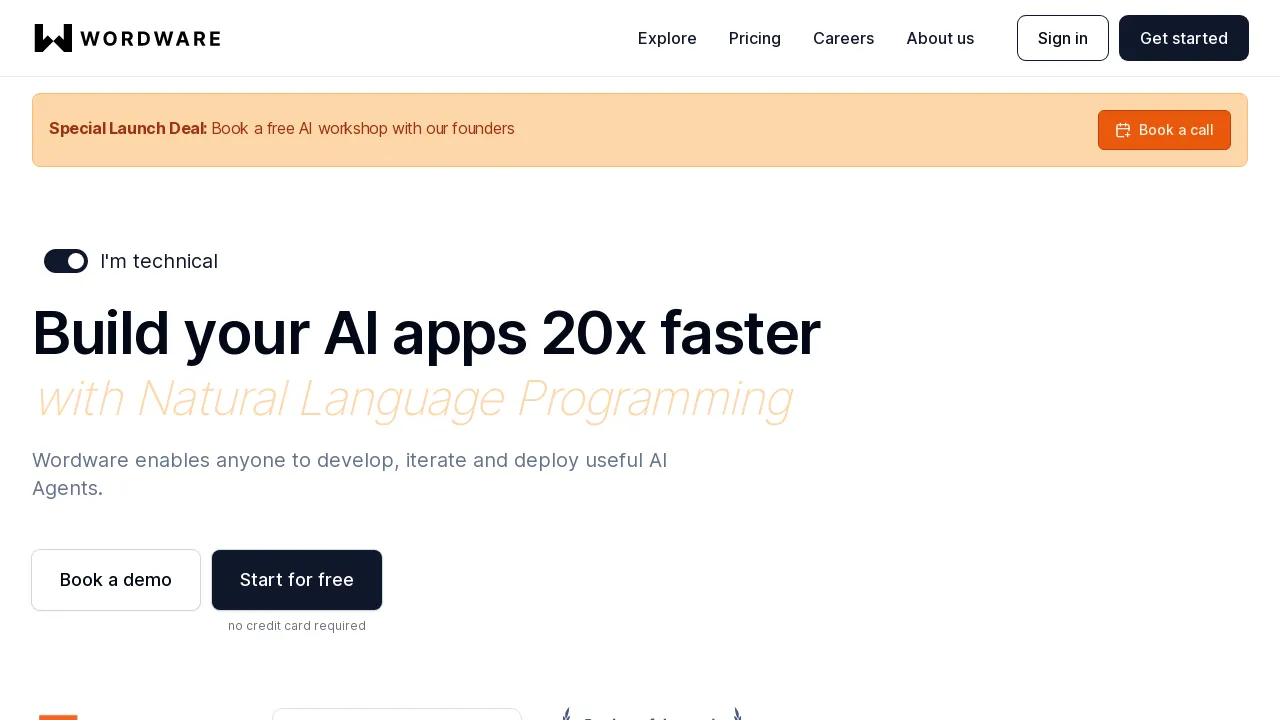Screen dimensions: 1280x720
Task: Open the Explore menu item
Action: (x=667, y=38)
